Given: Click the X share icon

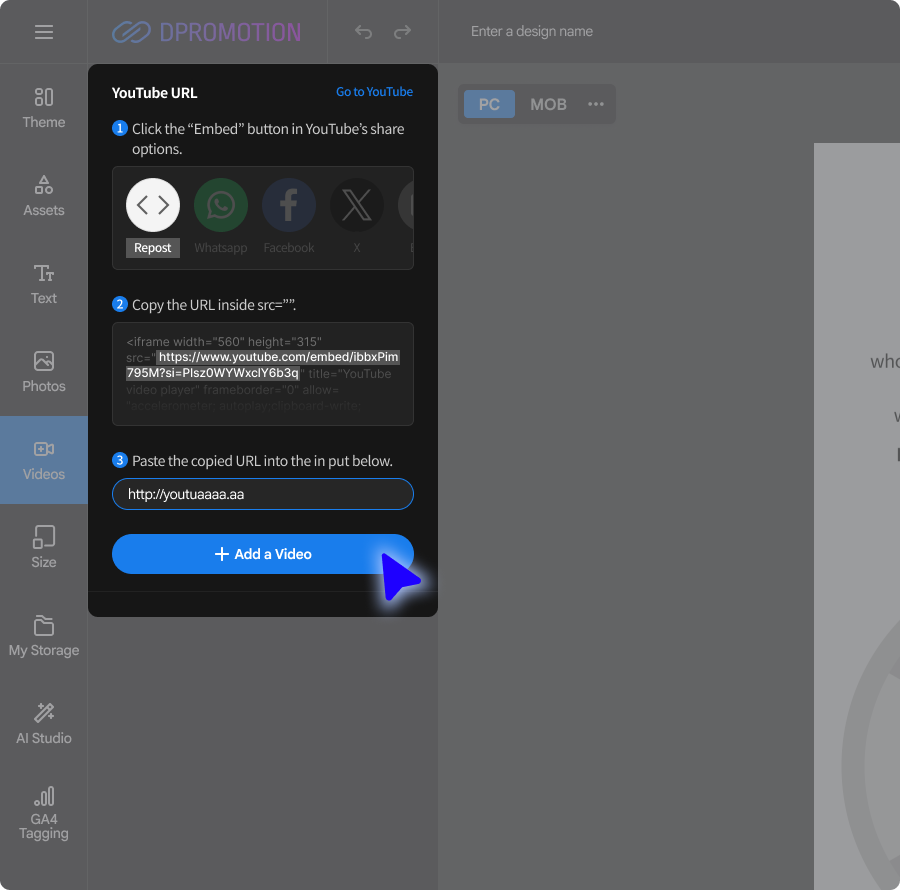Looking at the screenshot, I should pos(356,205).
